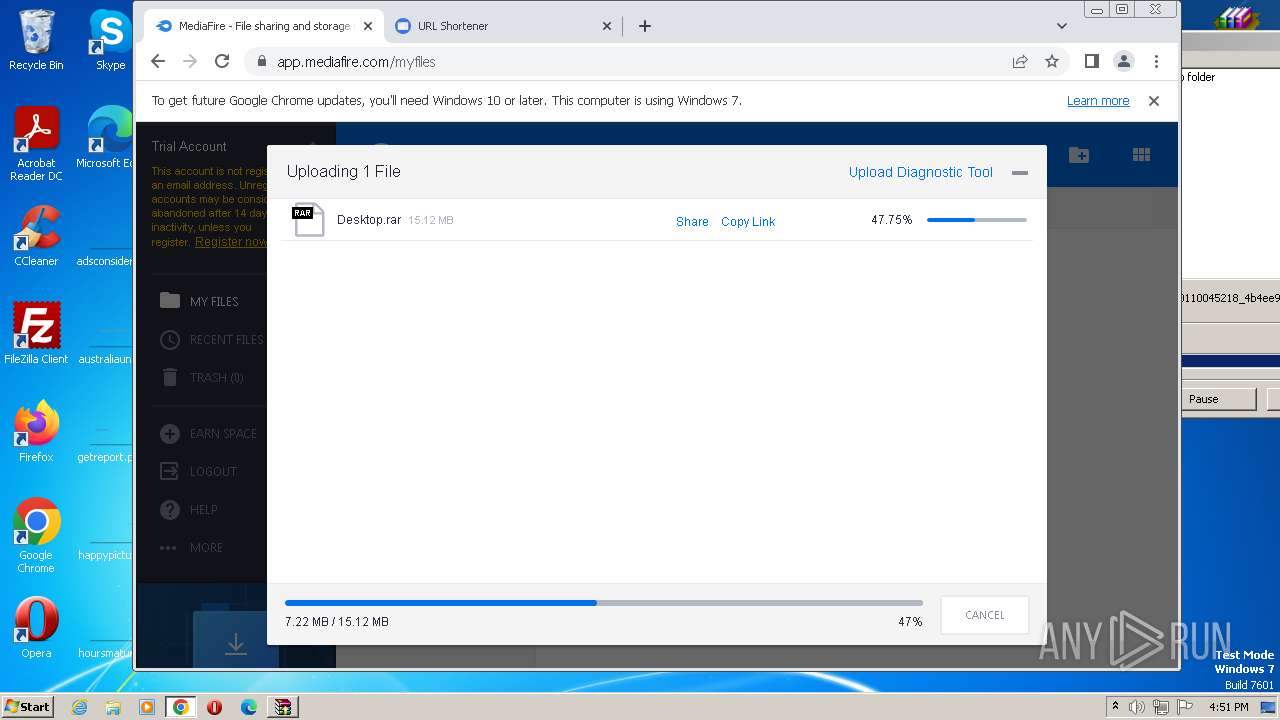The width and height of the screenshot is (1280, 720).
Task: Open Internet Explorer from the taskbar
Action: (x=80, y=707)
